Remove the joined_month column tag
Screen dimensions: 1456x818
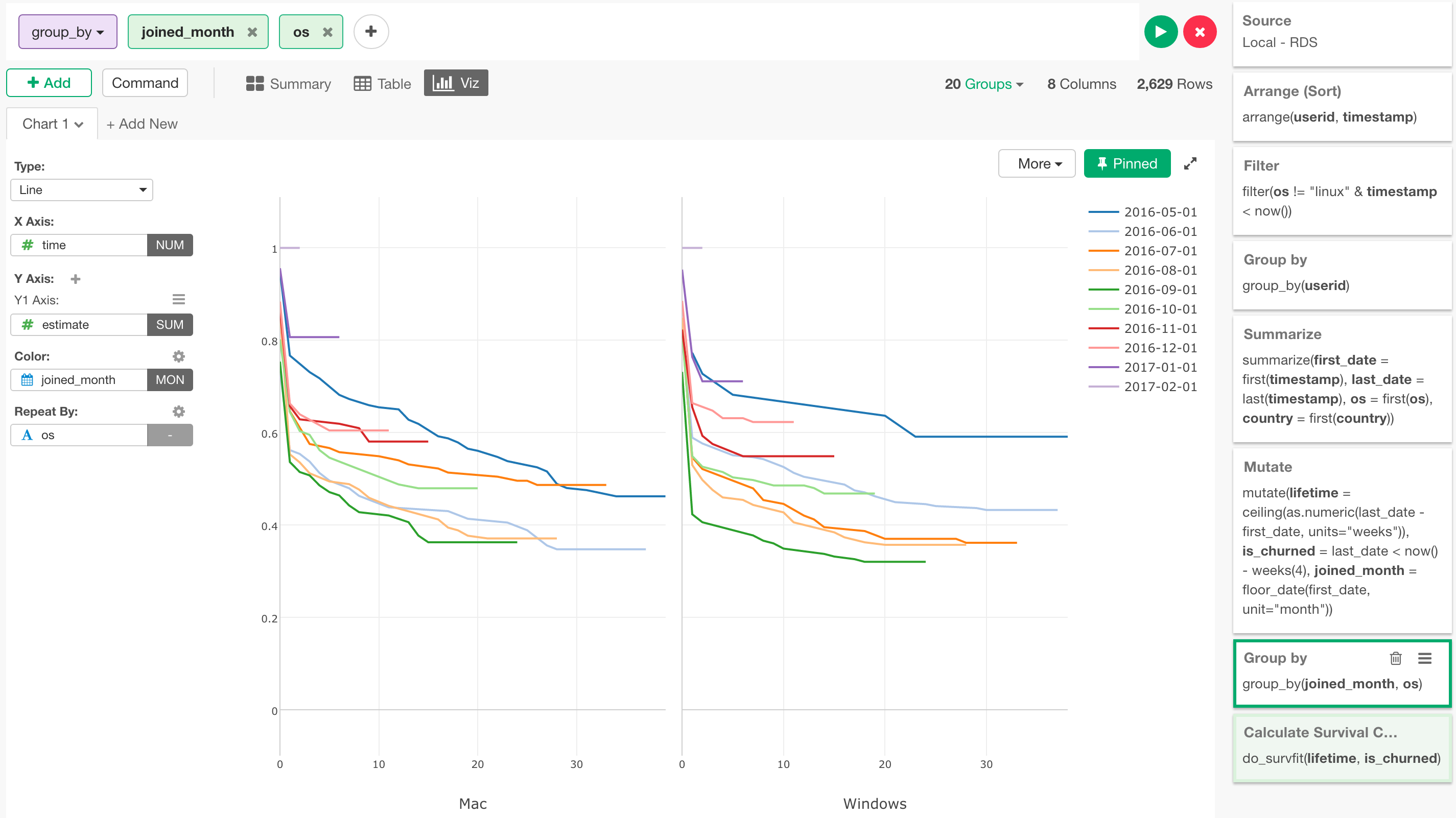click(x=252, y=32)
